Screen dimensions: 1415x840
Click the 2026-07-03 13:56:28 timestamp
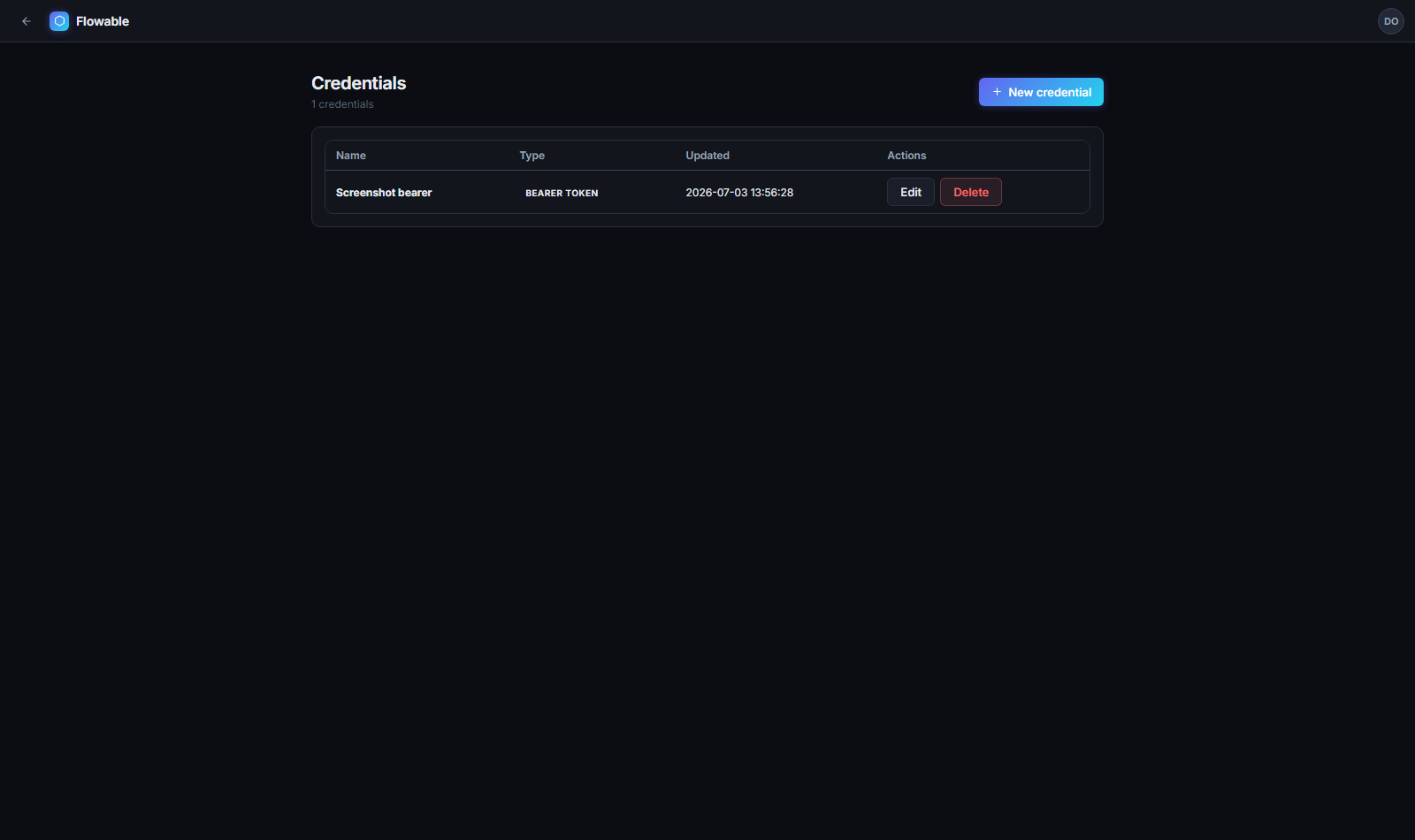[x=739, y=193]
